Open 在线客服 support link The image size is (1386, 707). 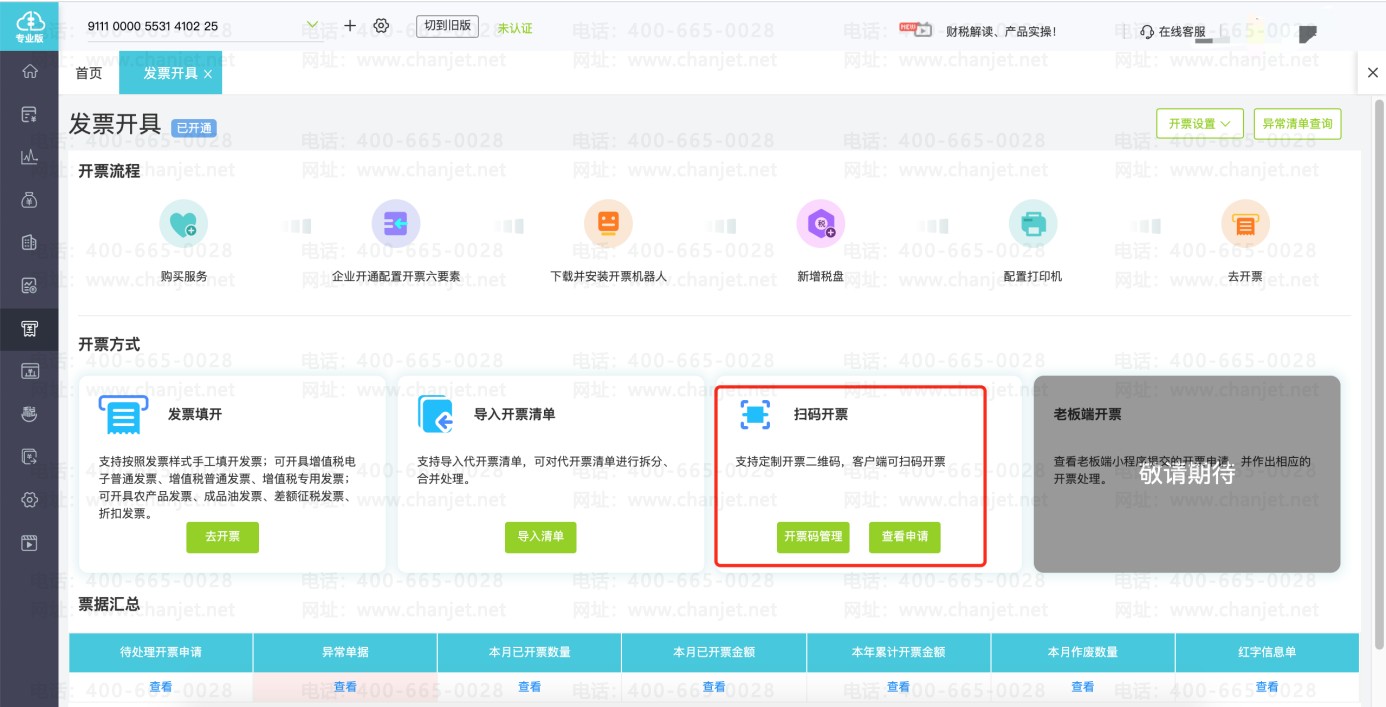click(x=1173, y=32)
